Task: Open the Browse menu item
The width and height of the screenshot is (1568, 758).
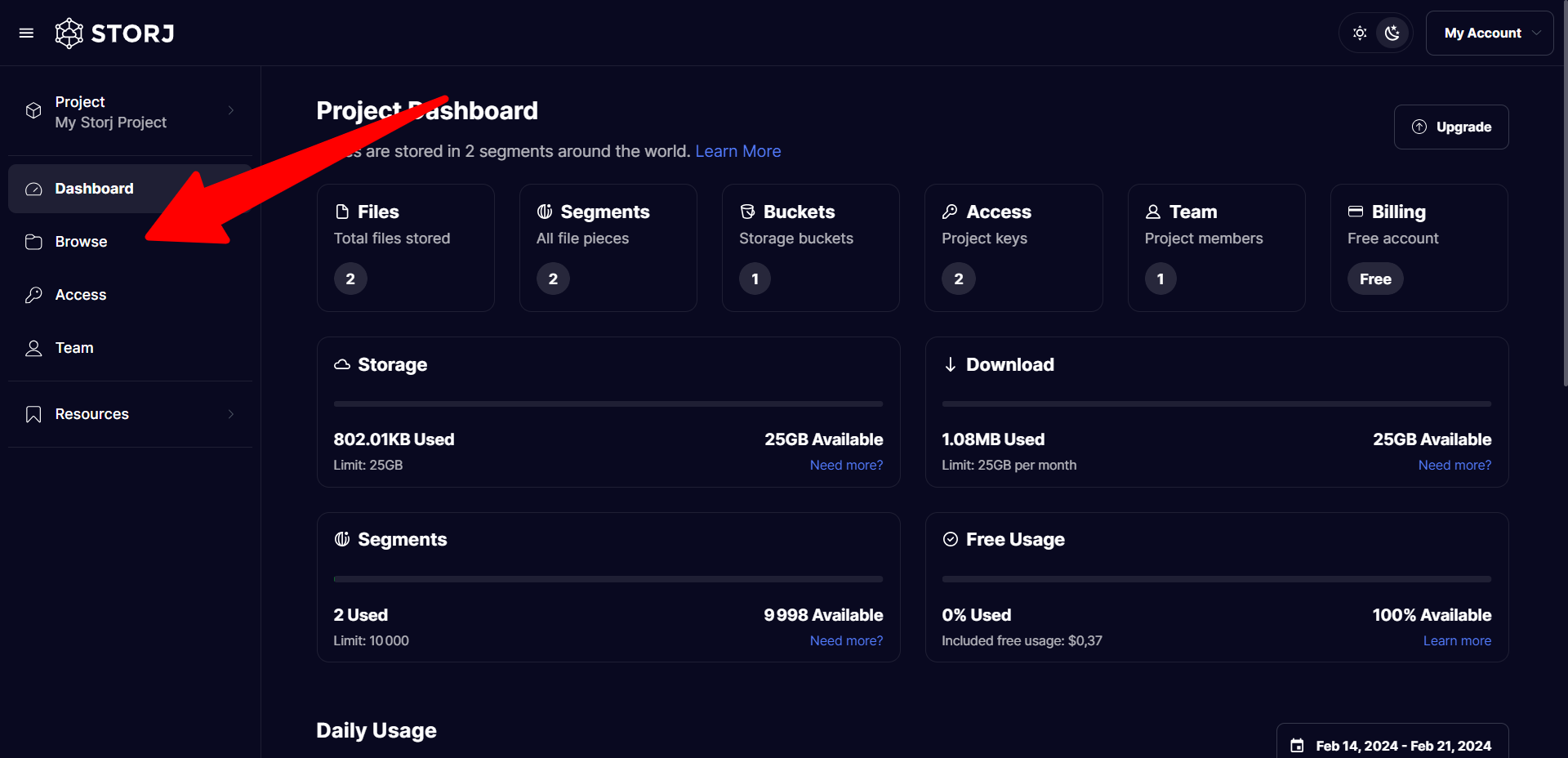Action: tap(81, 242)
